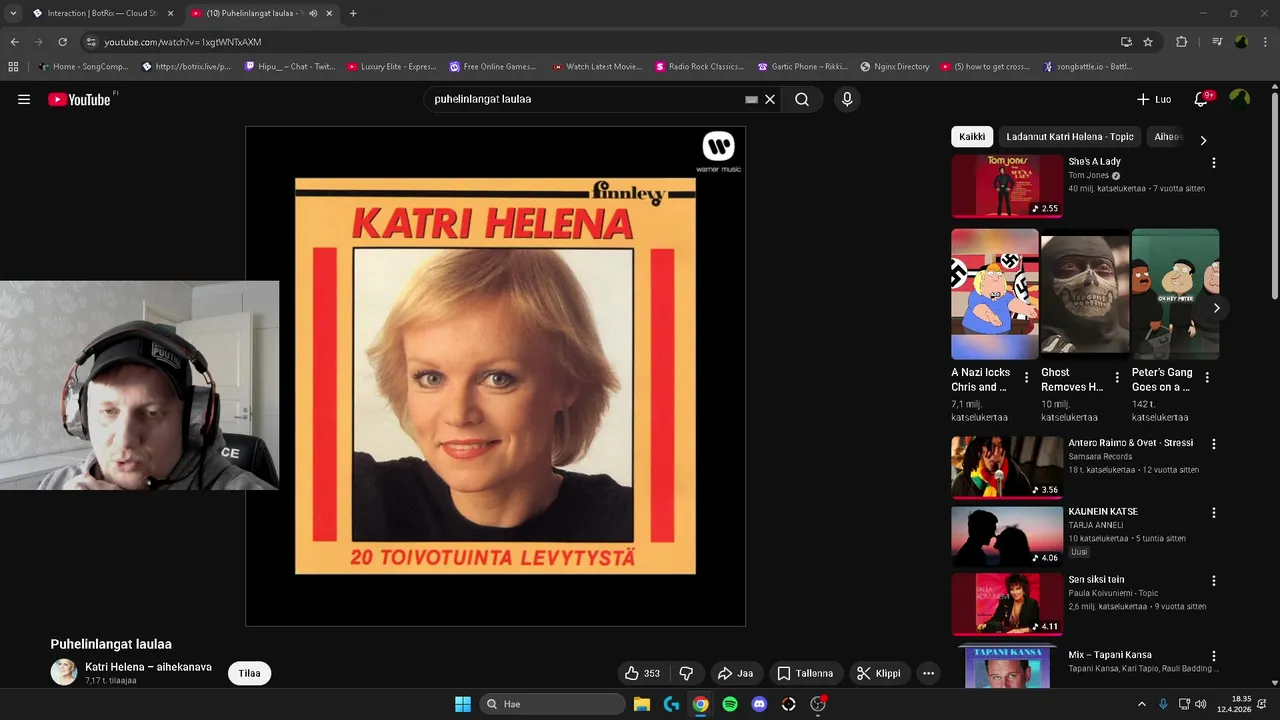Viewport: 1280px width, 720px height.
Task: Open Spotify from the taskbar
Action: coord(730,704)
